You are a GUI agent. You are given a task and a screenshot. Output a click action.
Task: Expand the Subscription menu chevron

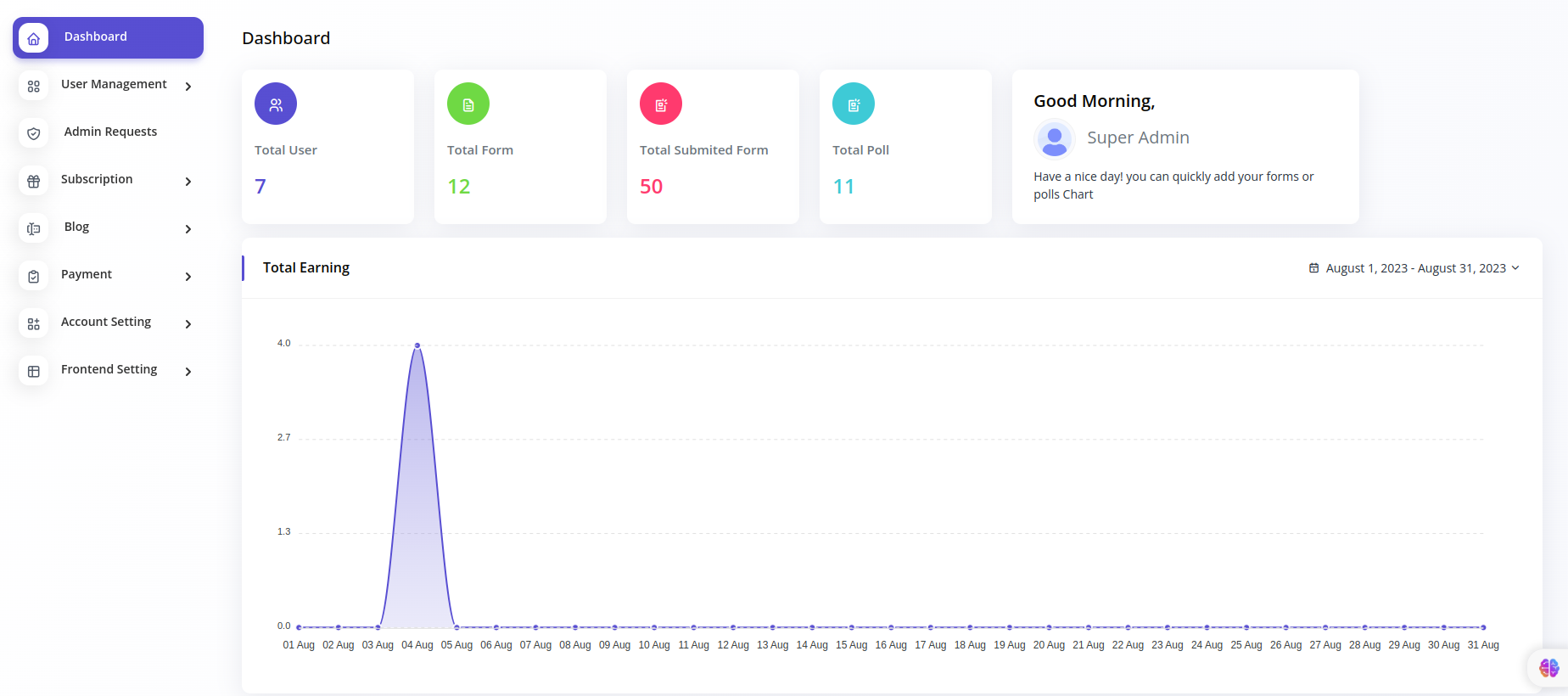[x=188, y=181]
